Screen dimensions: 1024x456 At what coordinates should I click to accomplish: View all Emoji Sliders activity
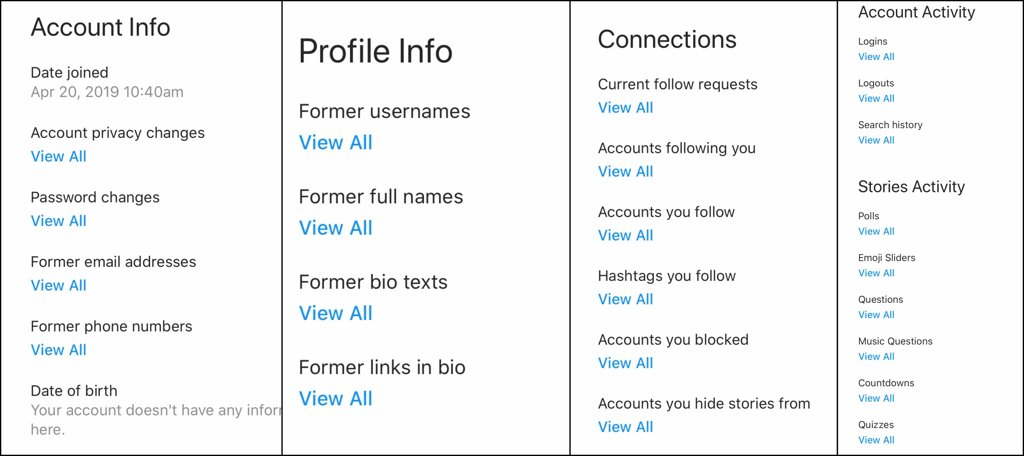pos(876,273)
